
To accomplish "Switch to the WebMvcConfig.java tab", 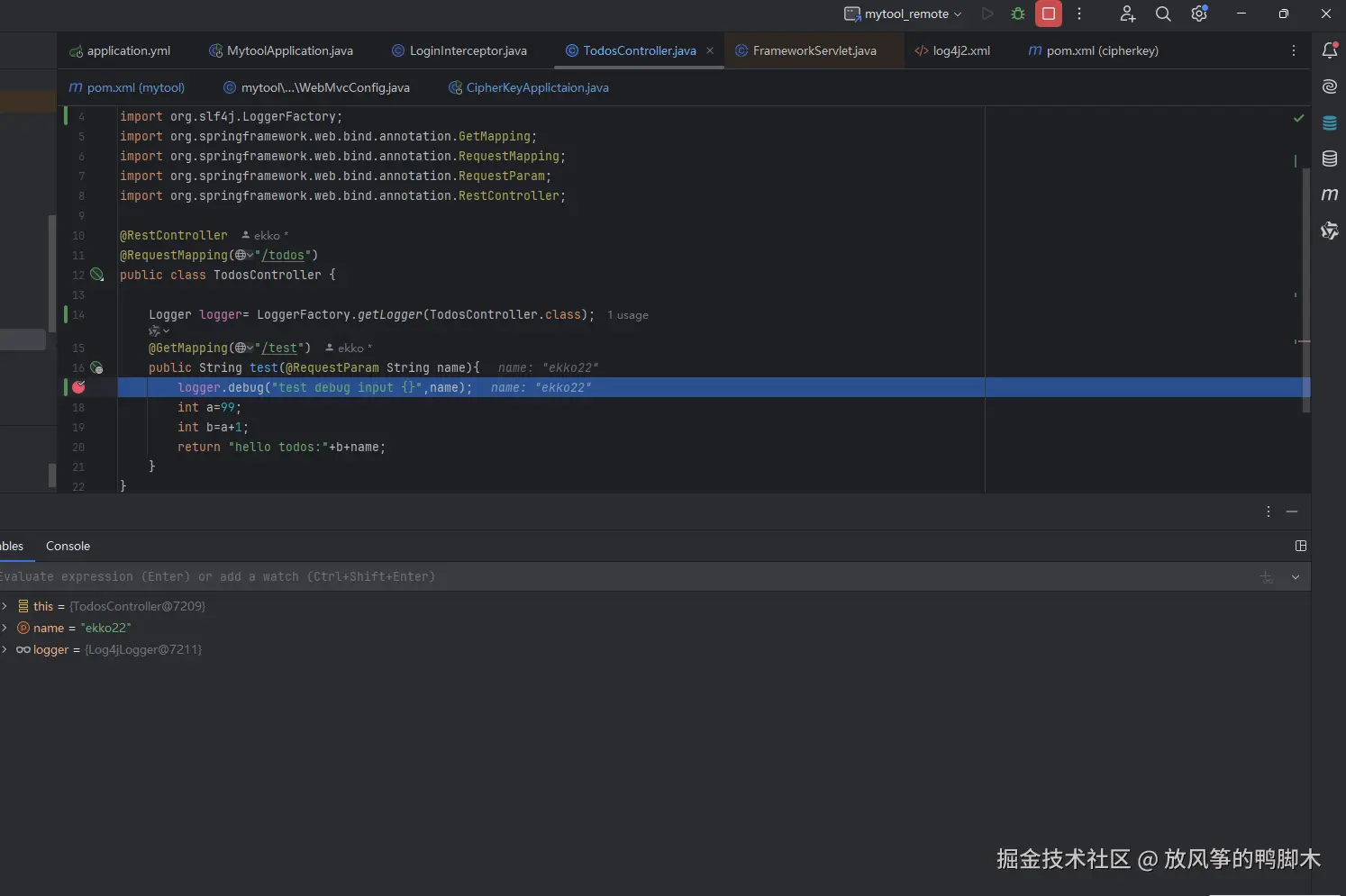I will 316,87.
